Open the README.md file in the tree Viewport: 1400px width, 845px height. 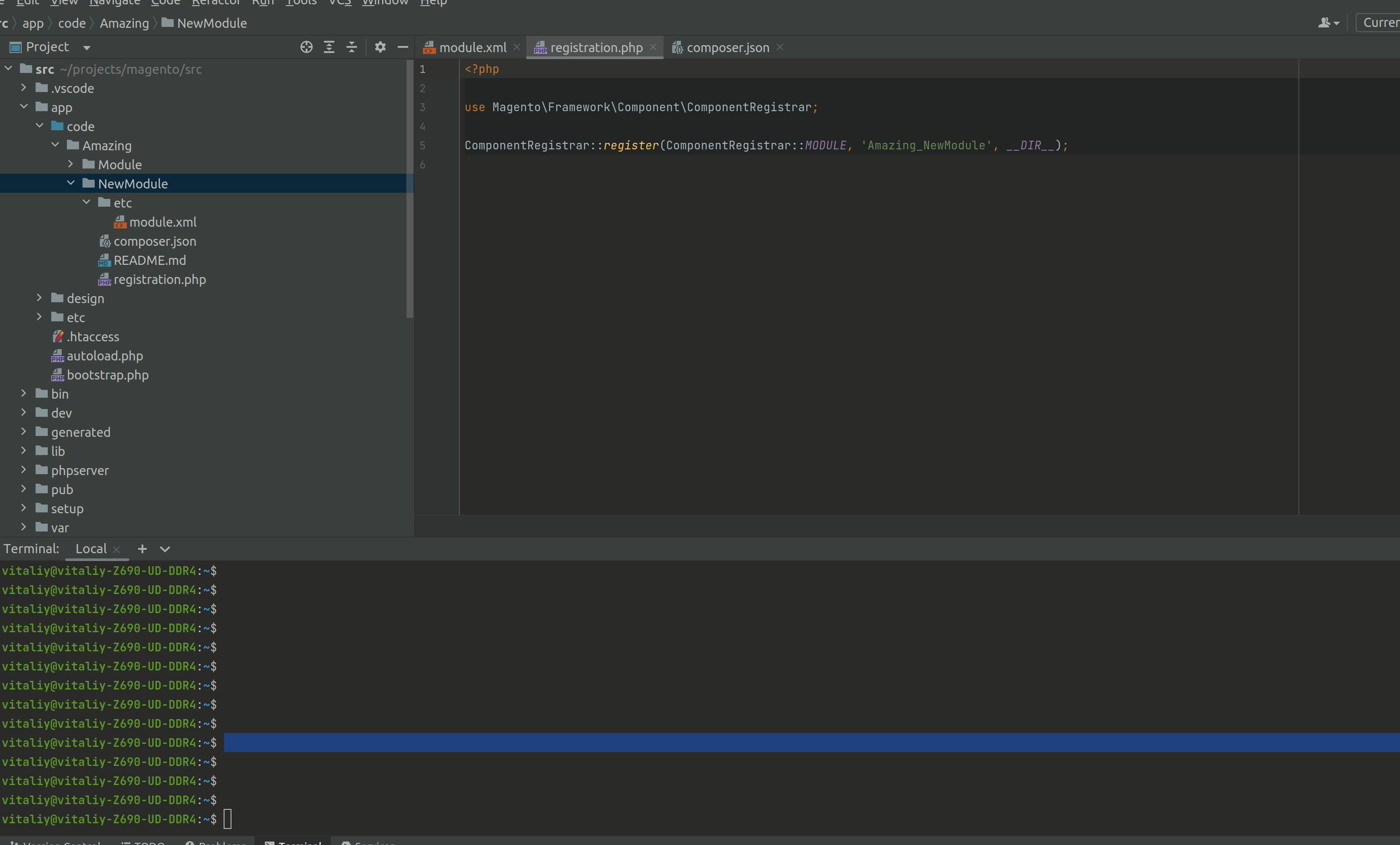(149, 260)
